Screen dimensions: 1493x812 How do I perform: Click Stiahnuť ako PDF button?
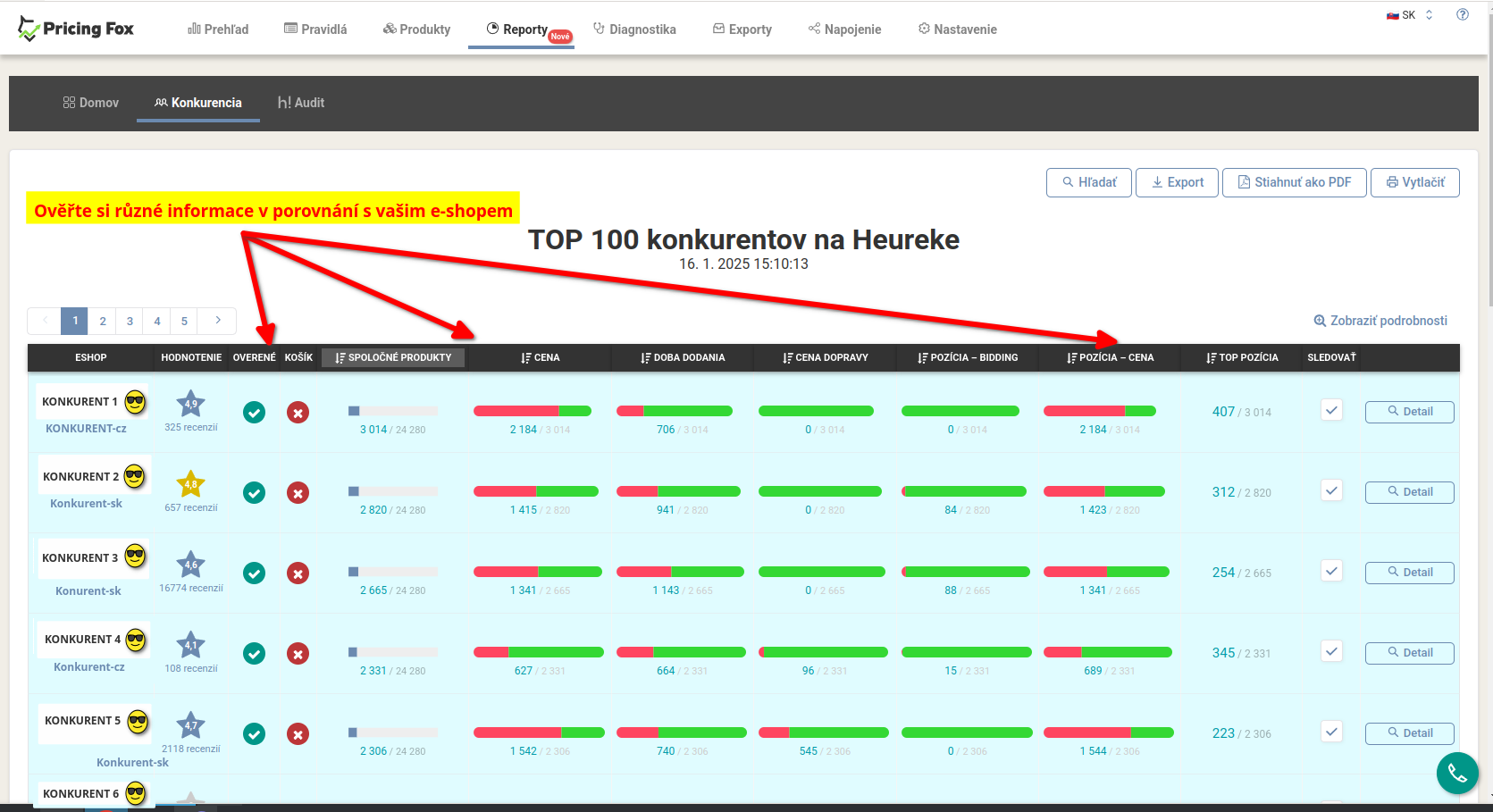click(1294, 182)
